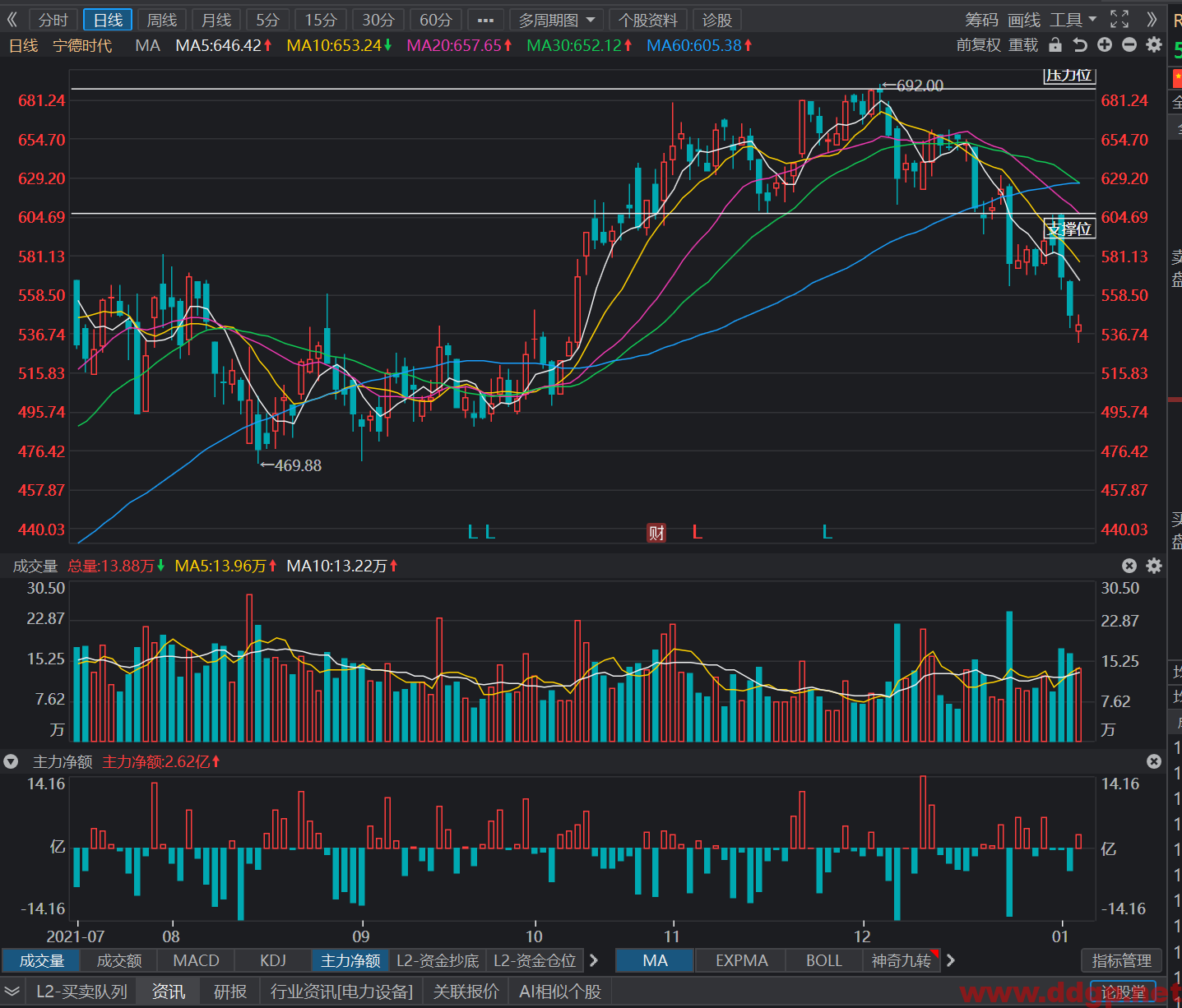
Task: Switch to 周线 weekly period tab
Action: pos(162,20)
